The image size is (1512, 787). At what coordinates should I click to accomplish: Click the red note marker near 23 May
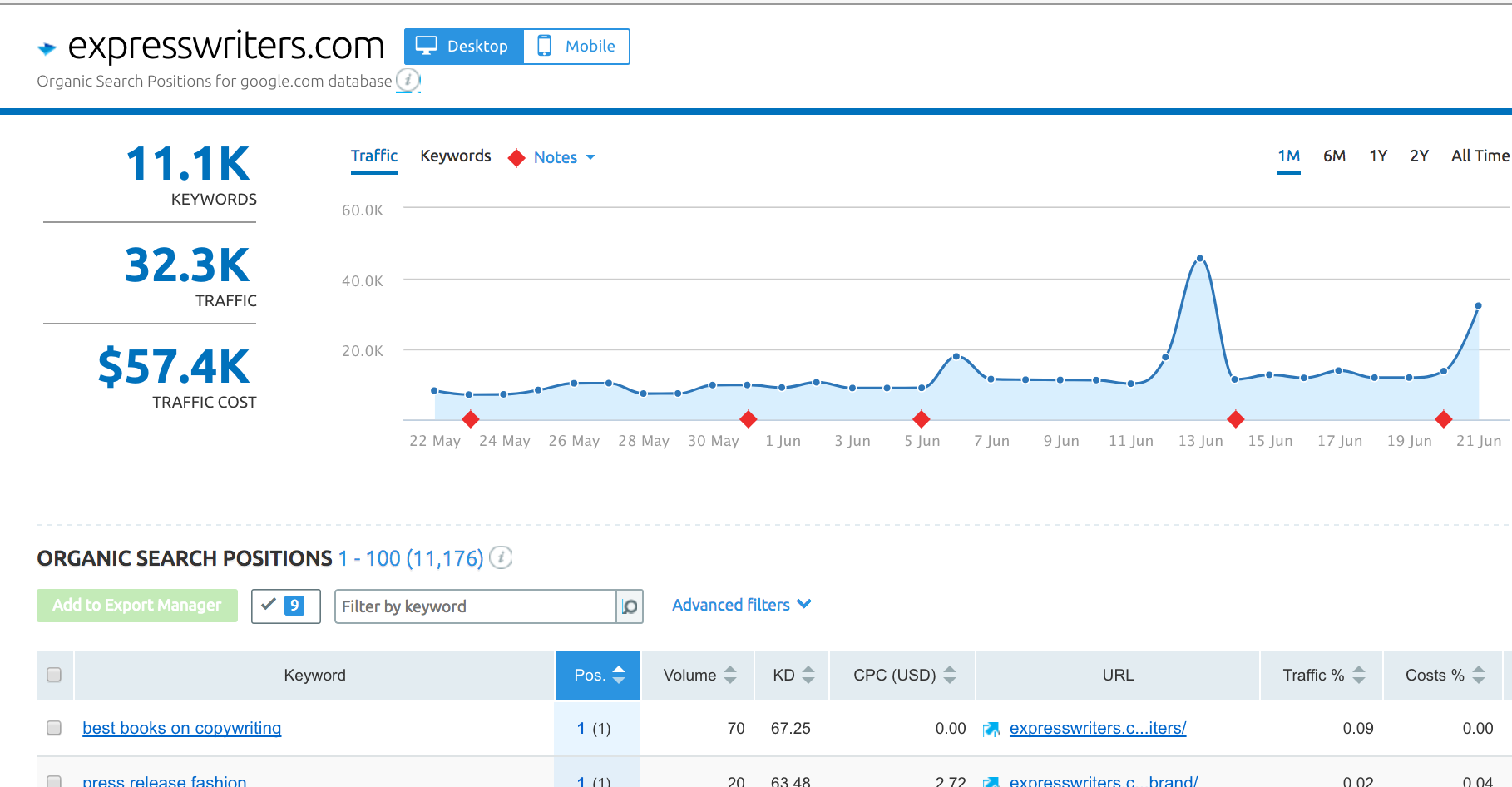[x=471, y=419]
